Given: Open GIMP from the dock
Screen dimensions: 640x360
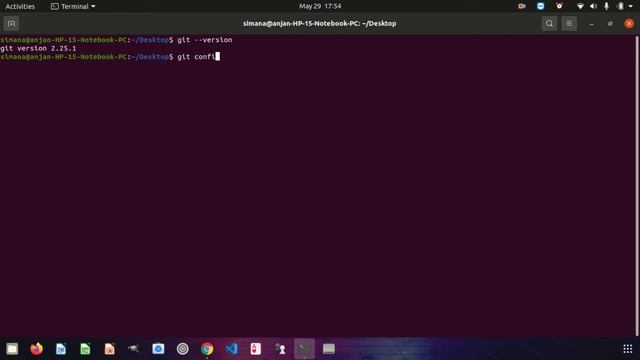Looking at the screenshot, I should (134, 349).
